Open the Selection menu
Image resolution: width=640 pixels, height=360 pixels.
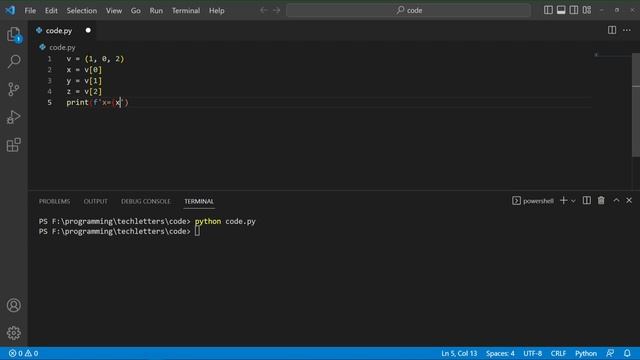(82, 11)
